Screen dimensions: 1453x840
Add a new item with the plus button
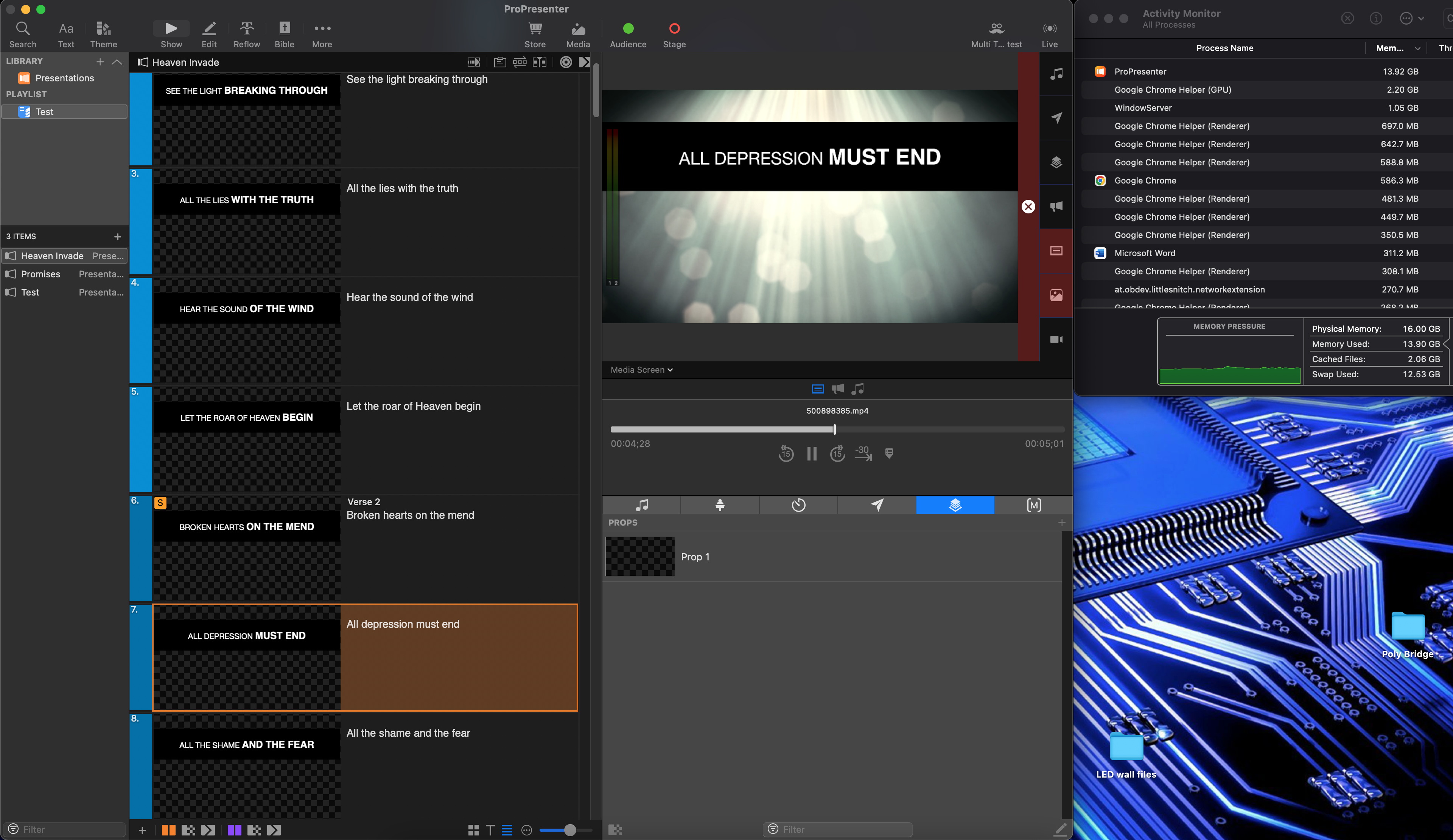[117, 236]
